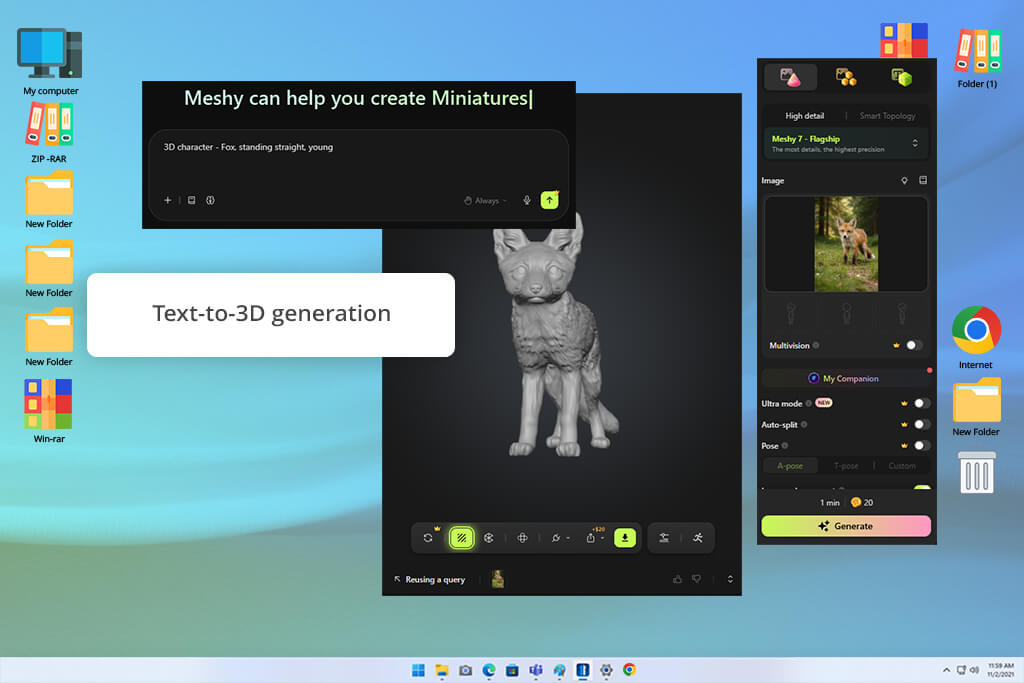Enable the Auto-split switch
Screen dimensions: 1024x683
pyautogui.click(x=921, y=424)
